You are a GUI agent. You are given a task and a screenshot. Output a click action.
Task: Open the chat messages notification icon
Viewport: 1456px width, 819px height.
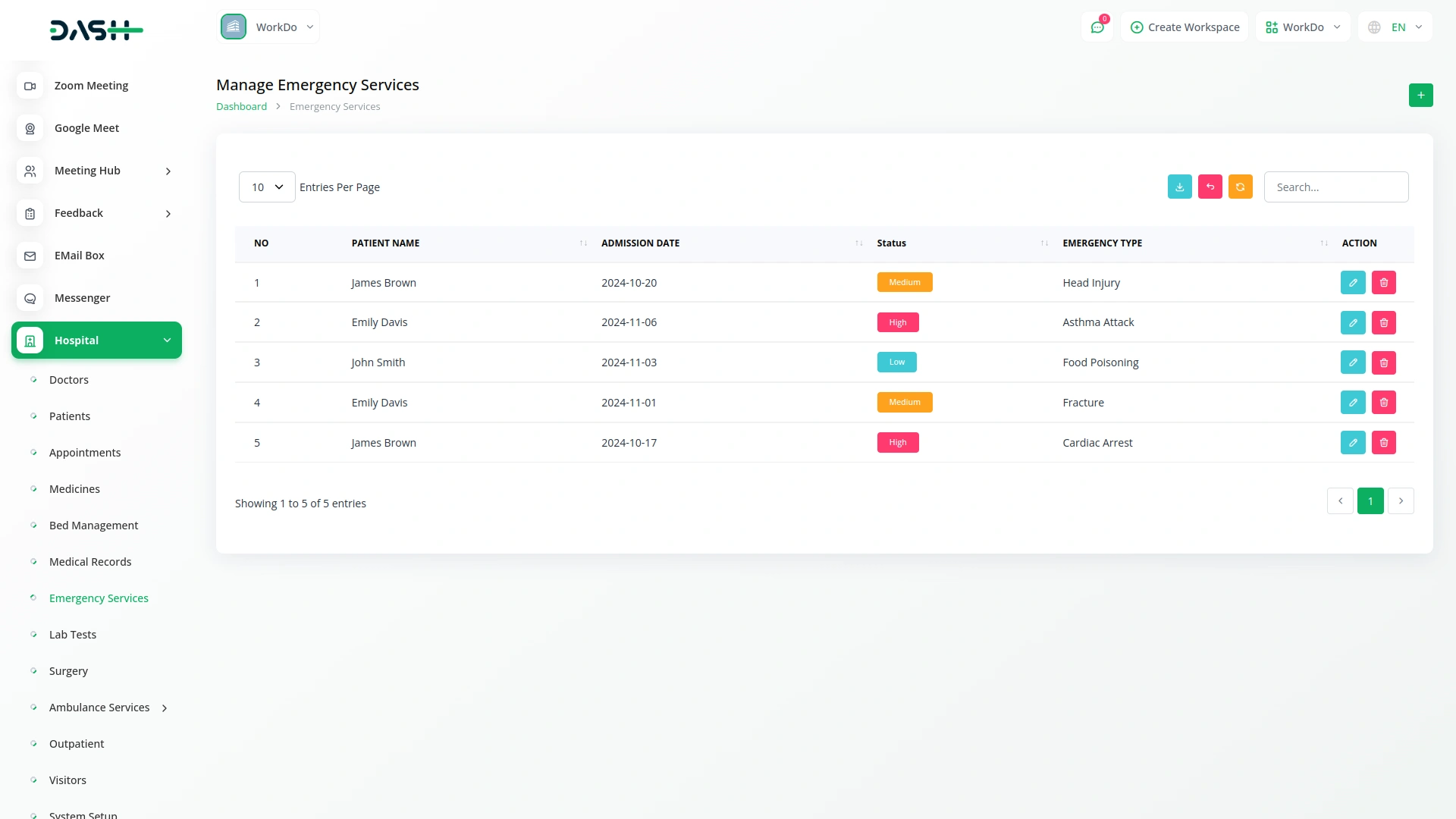[1097, 27]
